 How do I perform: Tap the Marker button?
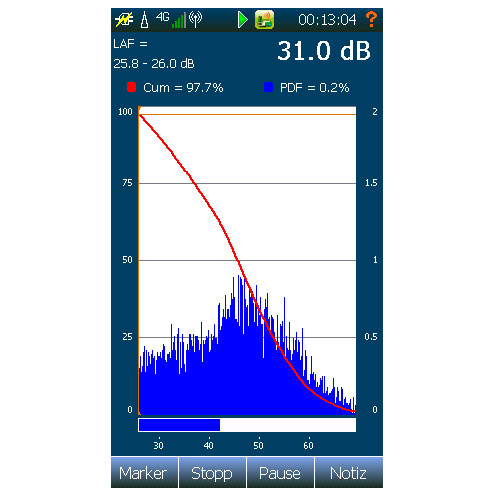144,472
